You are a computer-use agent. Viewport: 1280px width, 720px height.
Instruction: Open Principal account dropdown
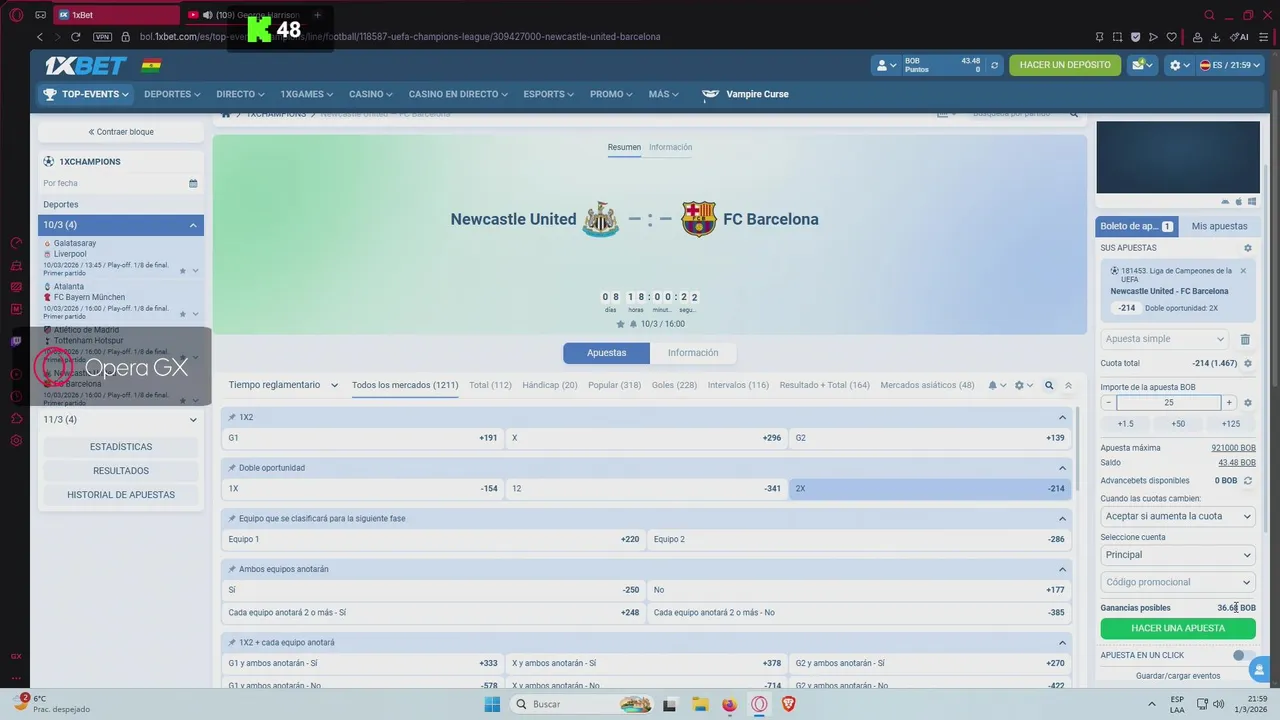coord(1178,555)
